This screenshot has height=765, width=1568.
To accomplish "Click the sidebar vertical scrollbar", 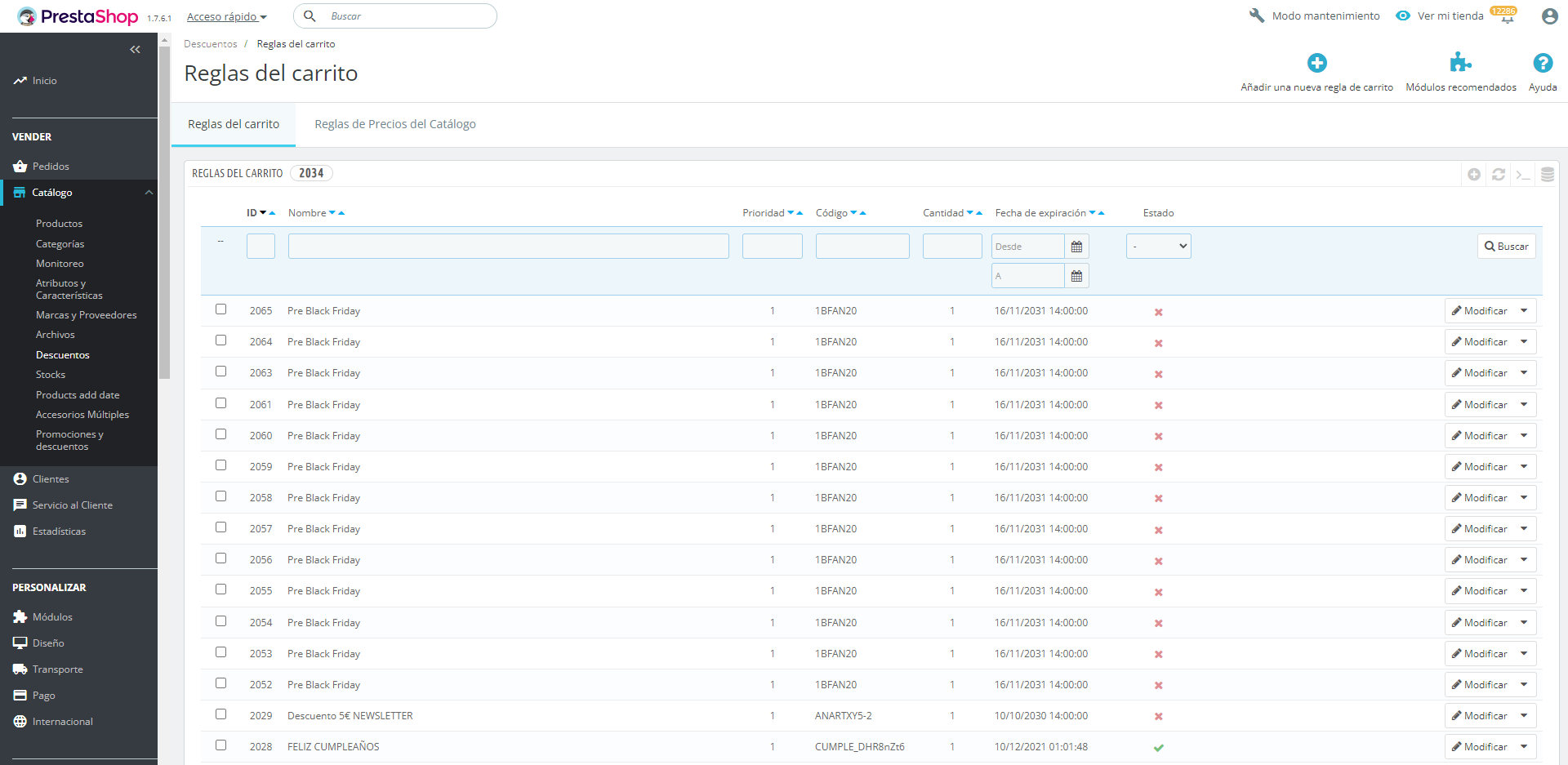I will (x=164, y=212).
